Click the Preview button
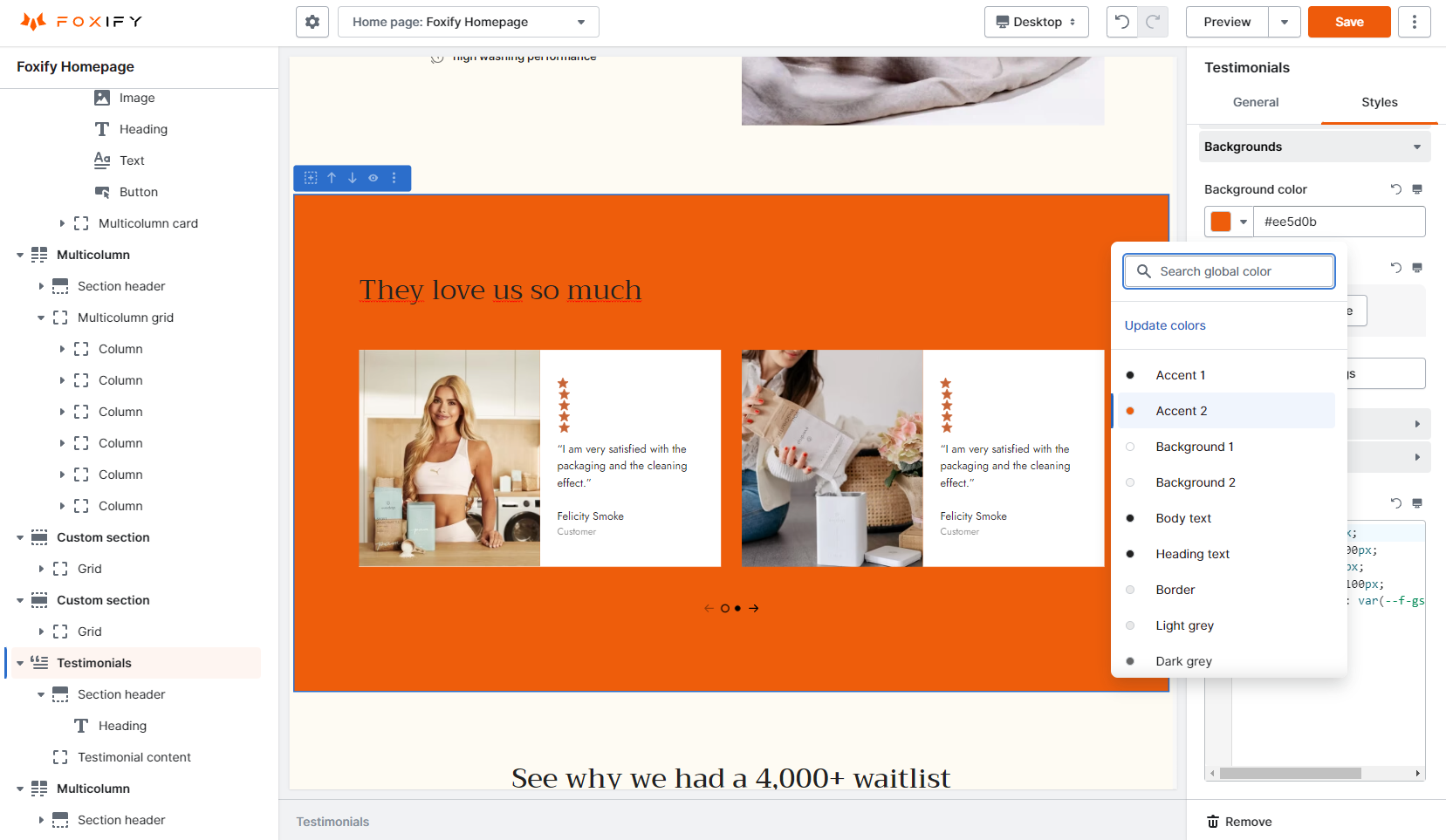Viewport: 1446px width, 840px height. (x=1227, y=22)
